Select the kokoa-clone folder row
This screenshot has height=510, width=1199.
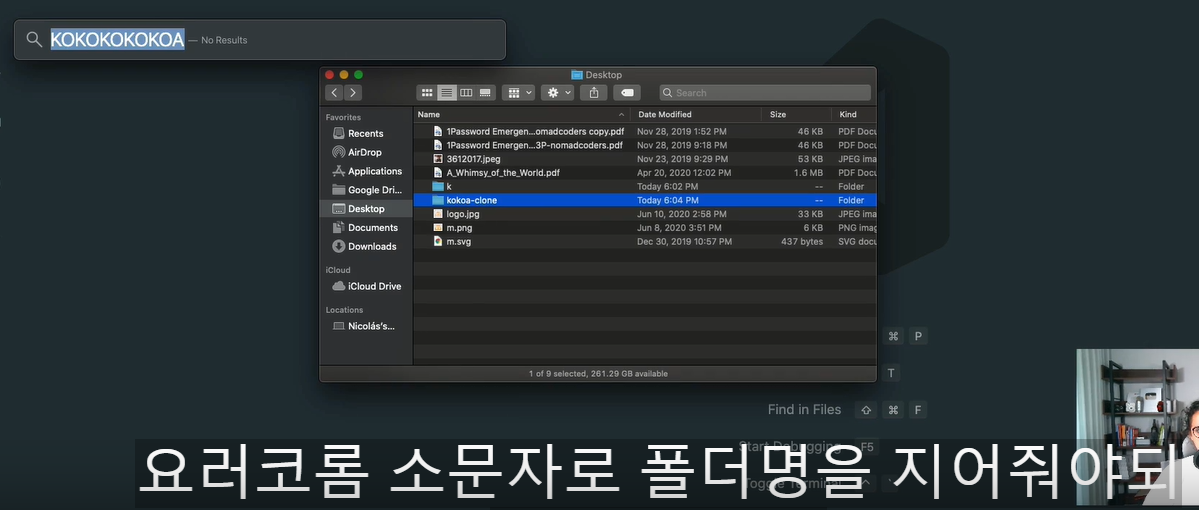pos(645,200)
